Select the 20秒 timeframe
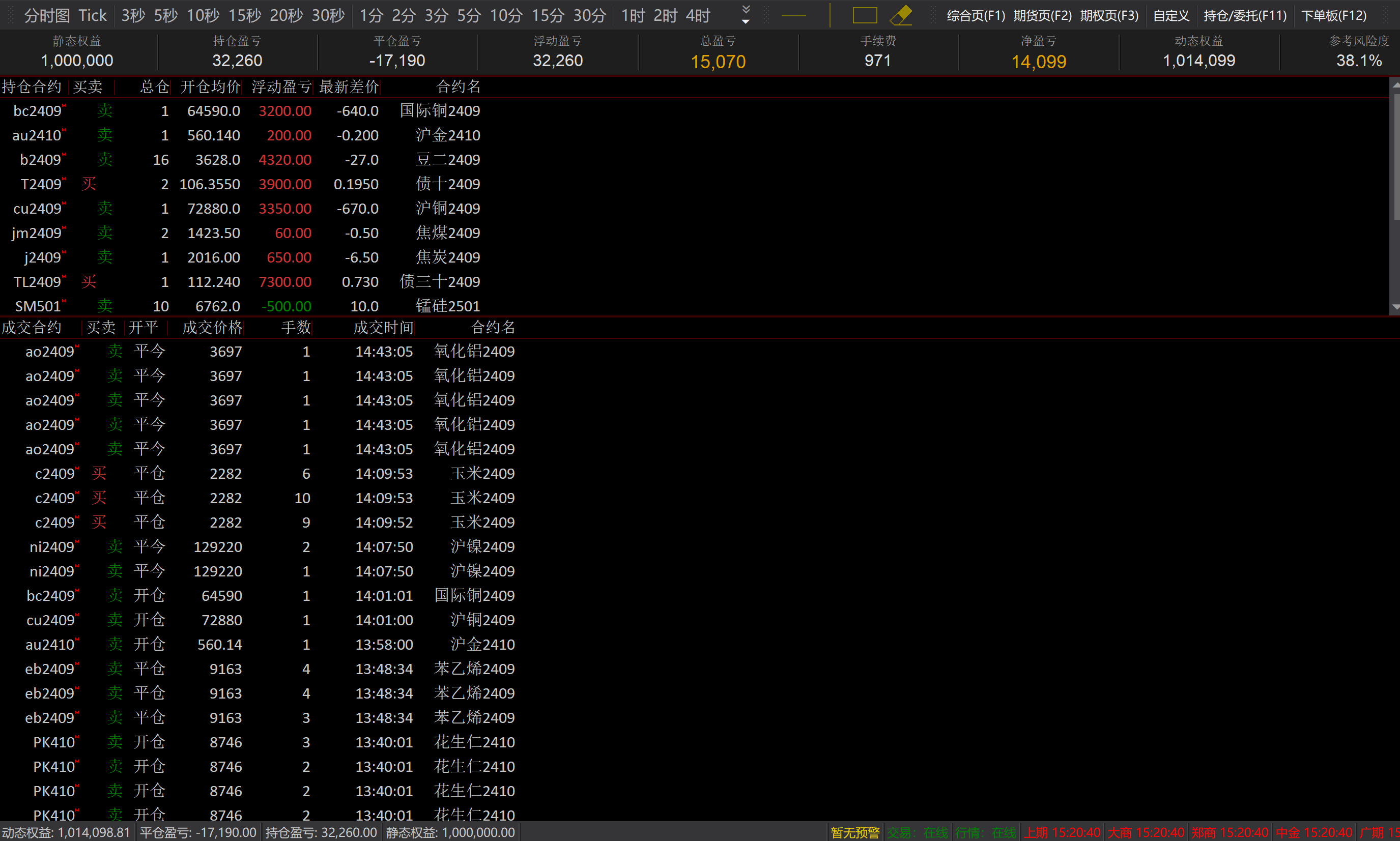1400x841 pixels. click(x=286, y=15)
